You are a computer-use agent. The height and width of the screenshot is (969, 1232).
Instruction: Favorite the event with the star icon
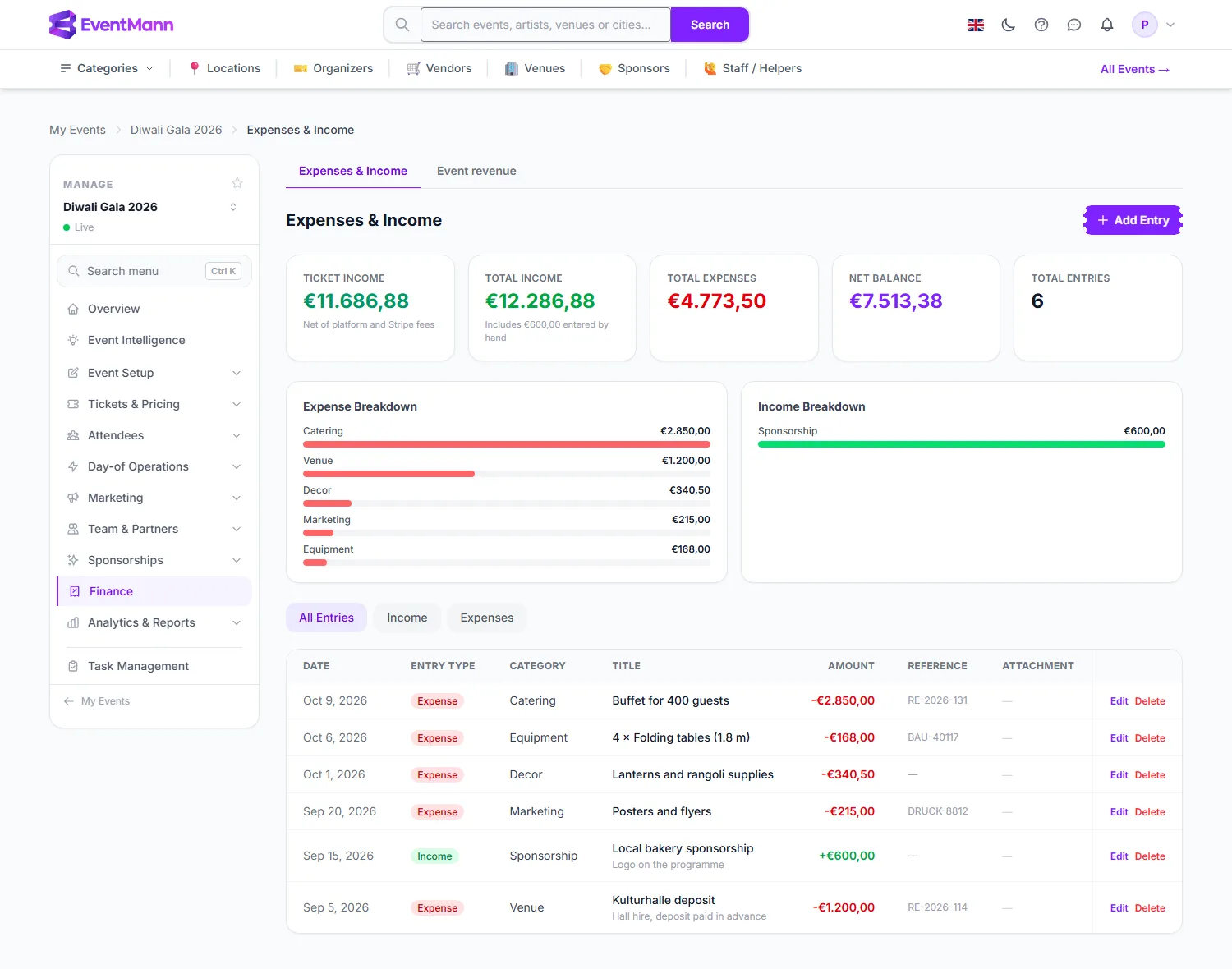pos(237,183)
